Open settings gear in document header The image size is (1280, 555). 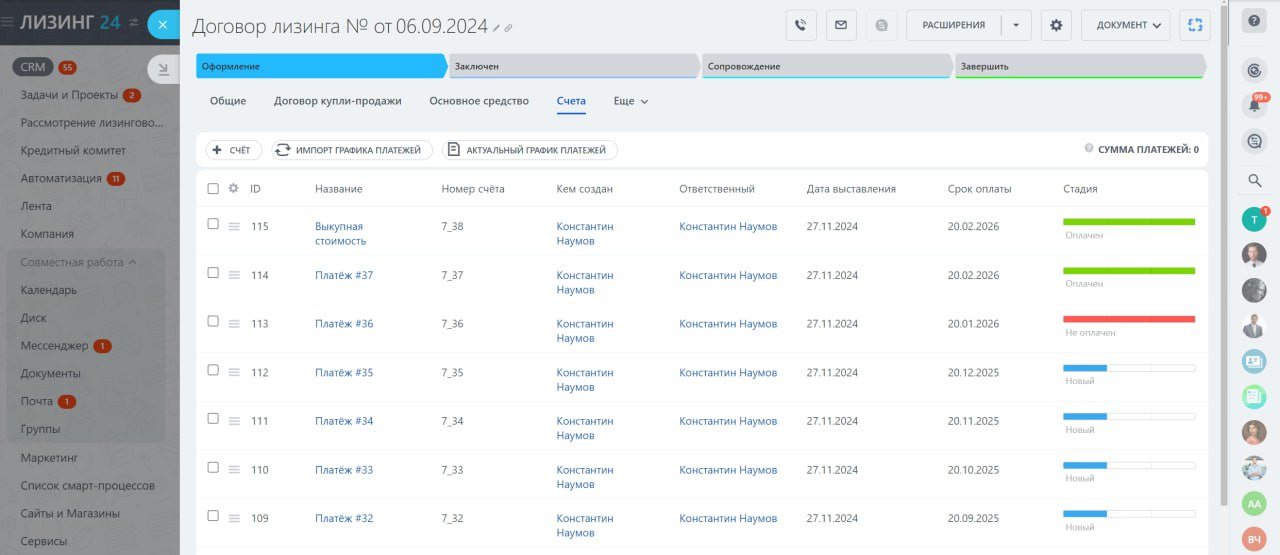tap(1056, 25)
